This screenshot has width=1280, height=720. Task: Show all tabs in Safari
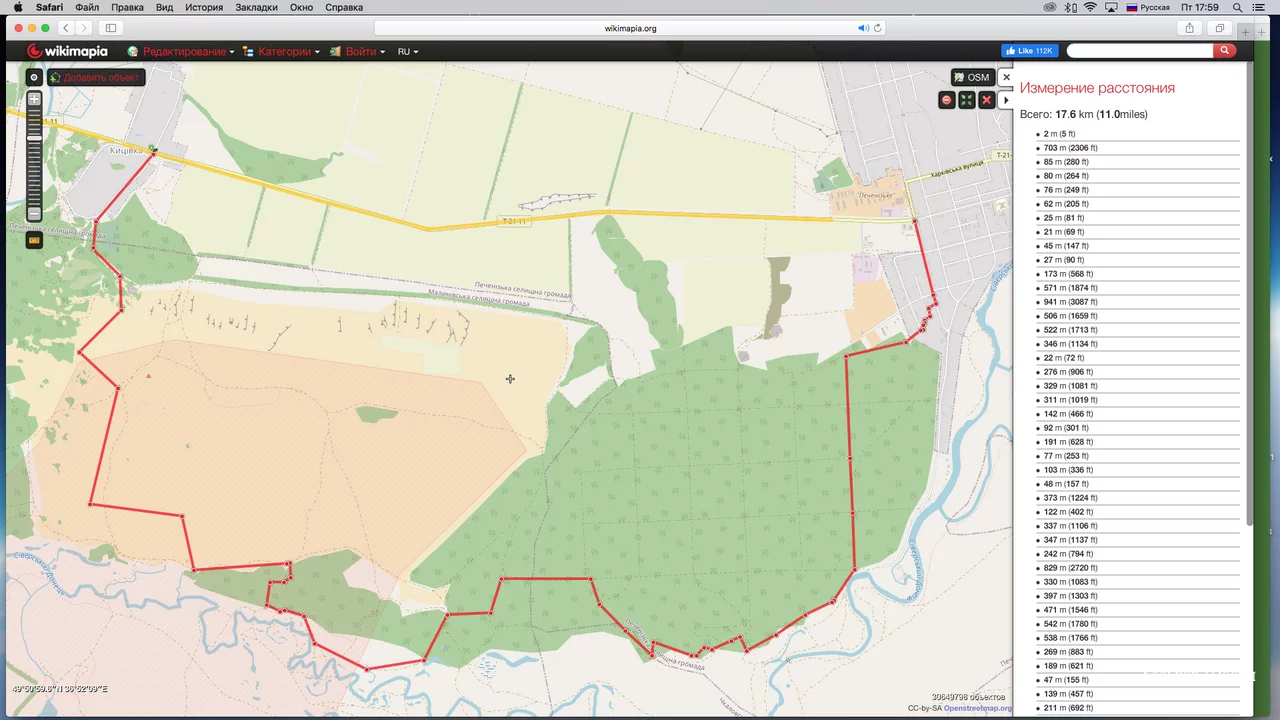point(1220,28)
